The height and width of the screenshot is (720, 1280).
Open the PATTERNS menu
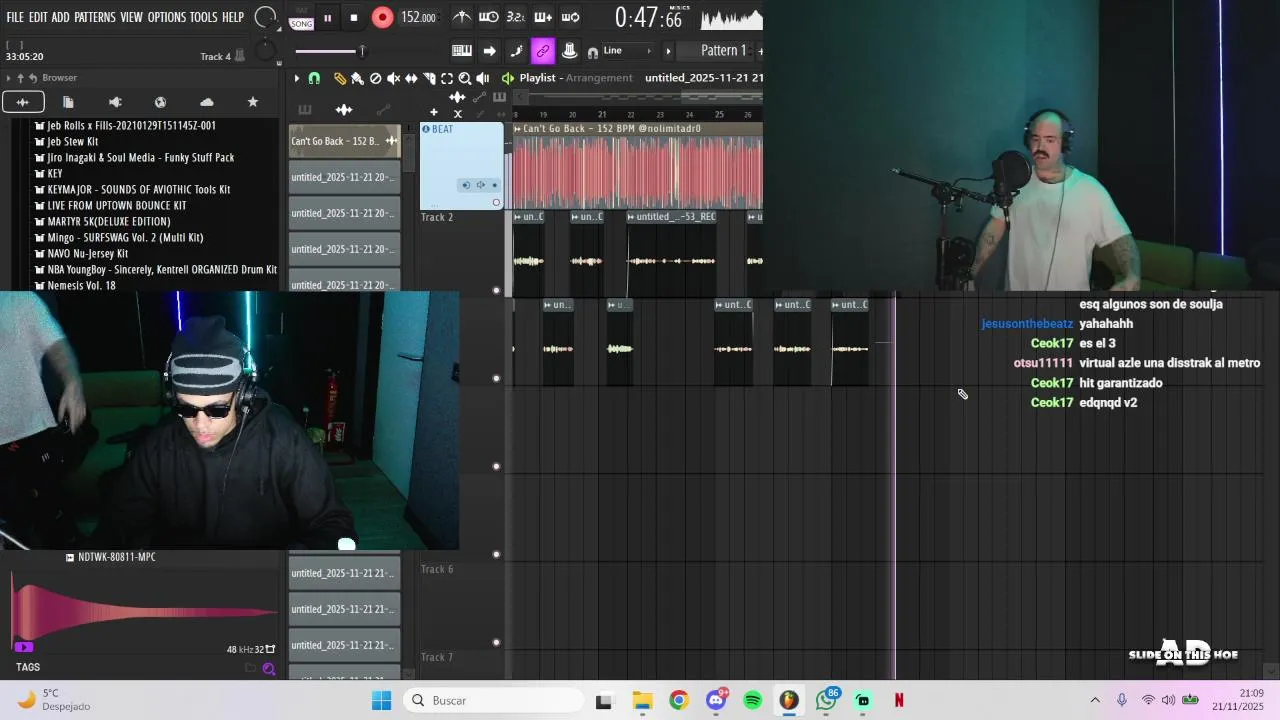coord(95,17)
